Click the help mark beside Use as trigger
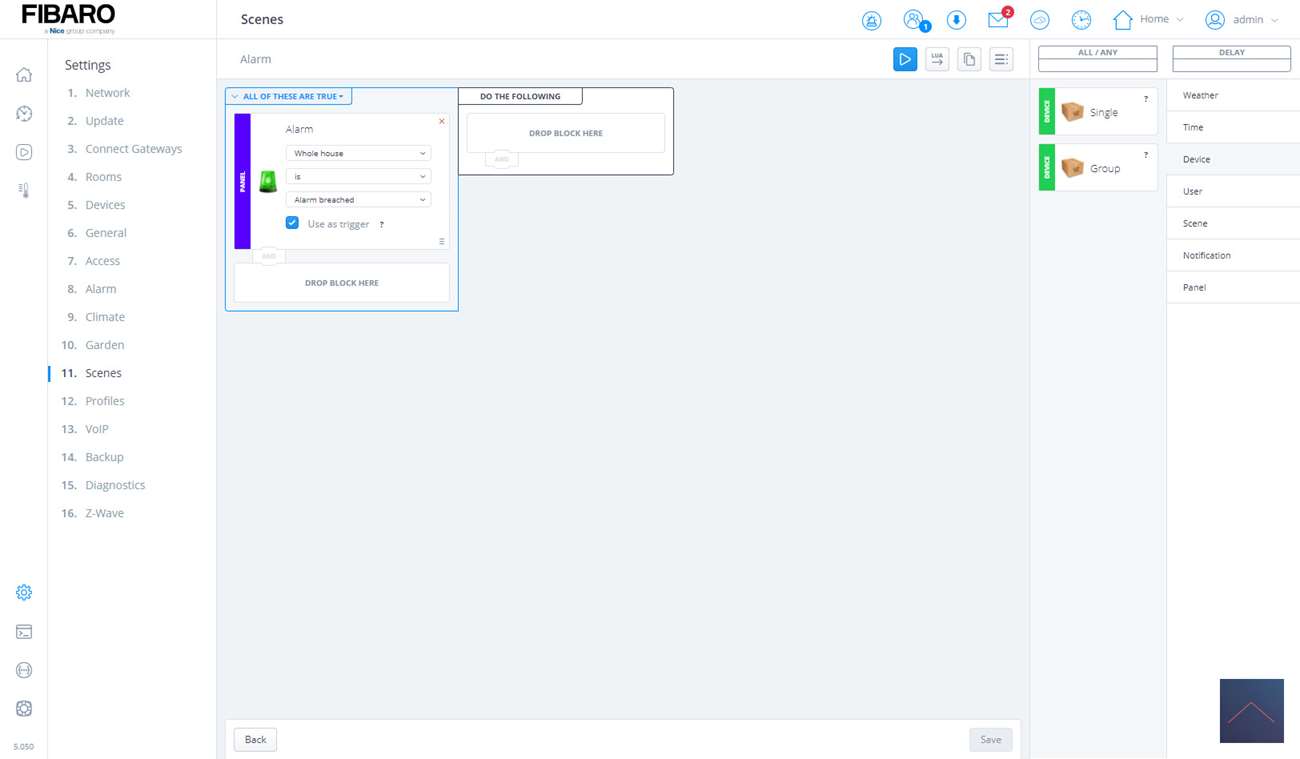The image size is (1300, 759). [381, 224]
